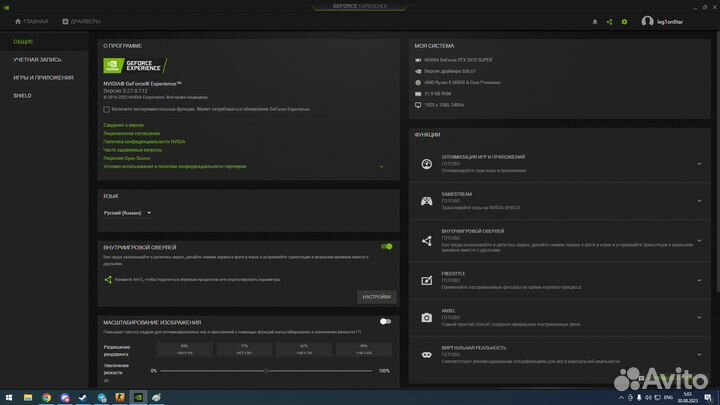
Task: Open the green settings gear icon
Action: [x=624, y=22]
